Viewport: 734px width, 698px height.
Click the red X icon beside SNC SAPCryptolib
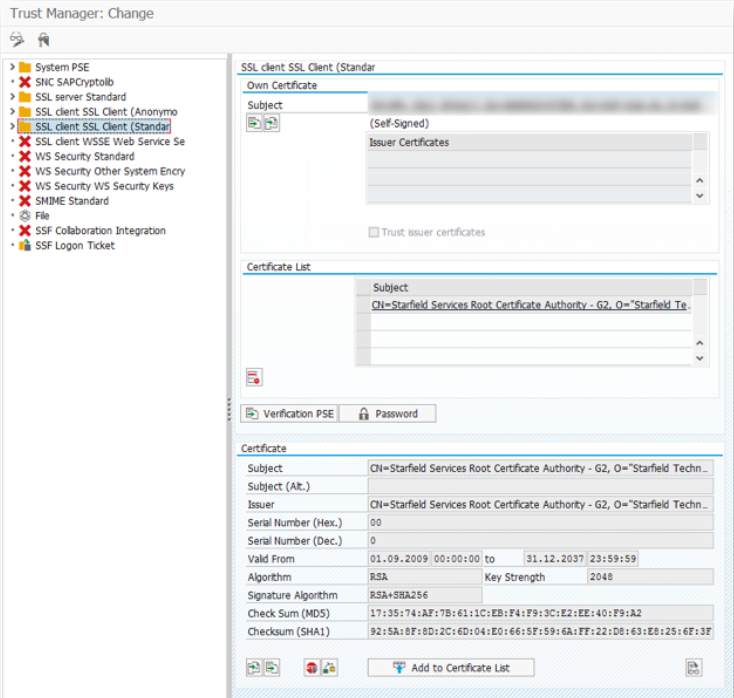pyautogui.click(x=25, y=82)
